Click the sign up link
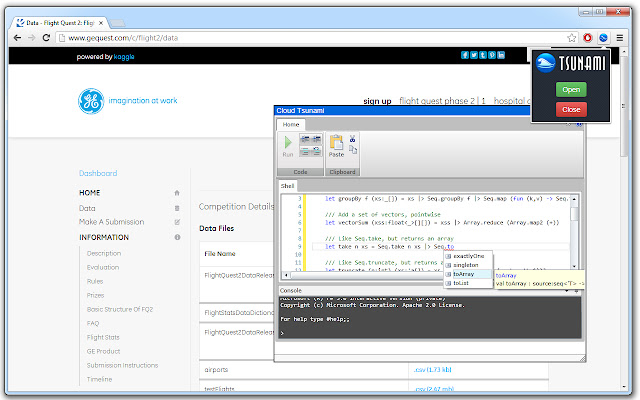 click(377, 101)
